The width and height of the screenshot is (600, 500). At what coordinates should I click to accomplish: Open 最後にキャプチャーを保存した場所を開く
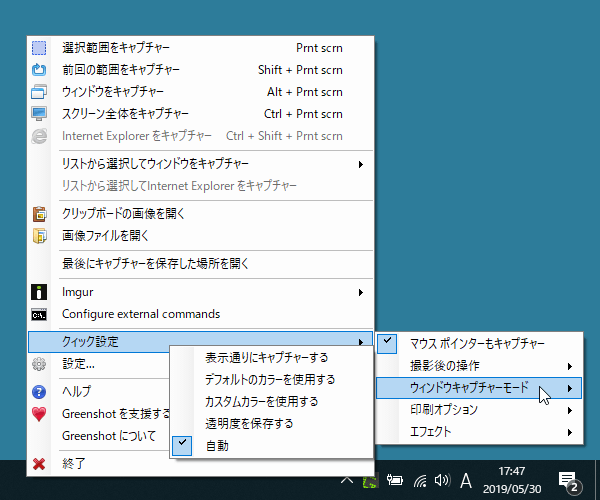[201, 264]
